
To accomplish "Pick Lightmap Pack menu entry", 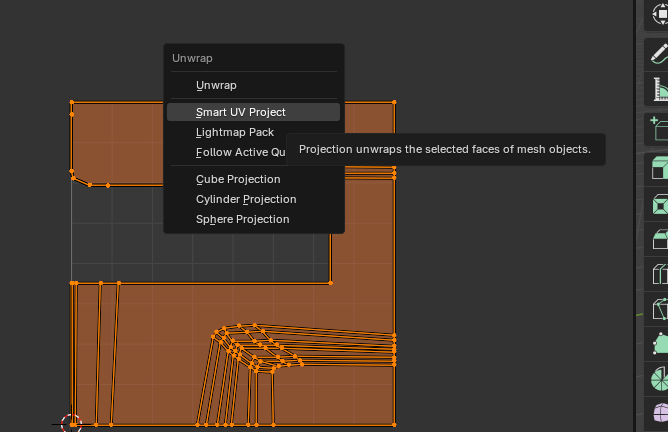I will 253,132.
